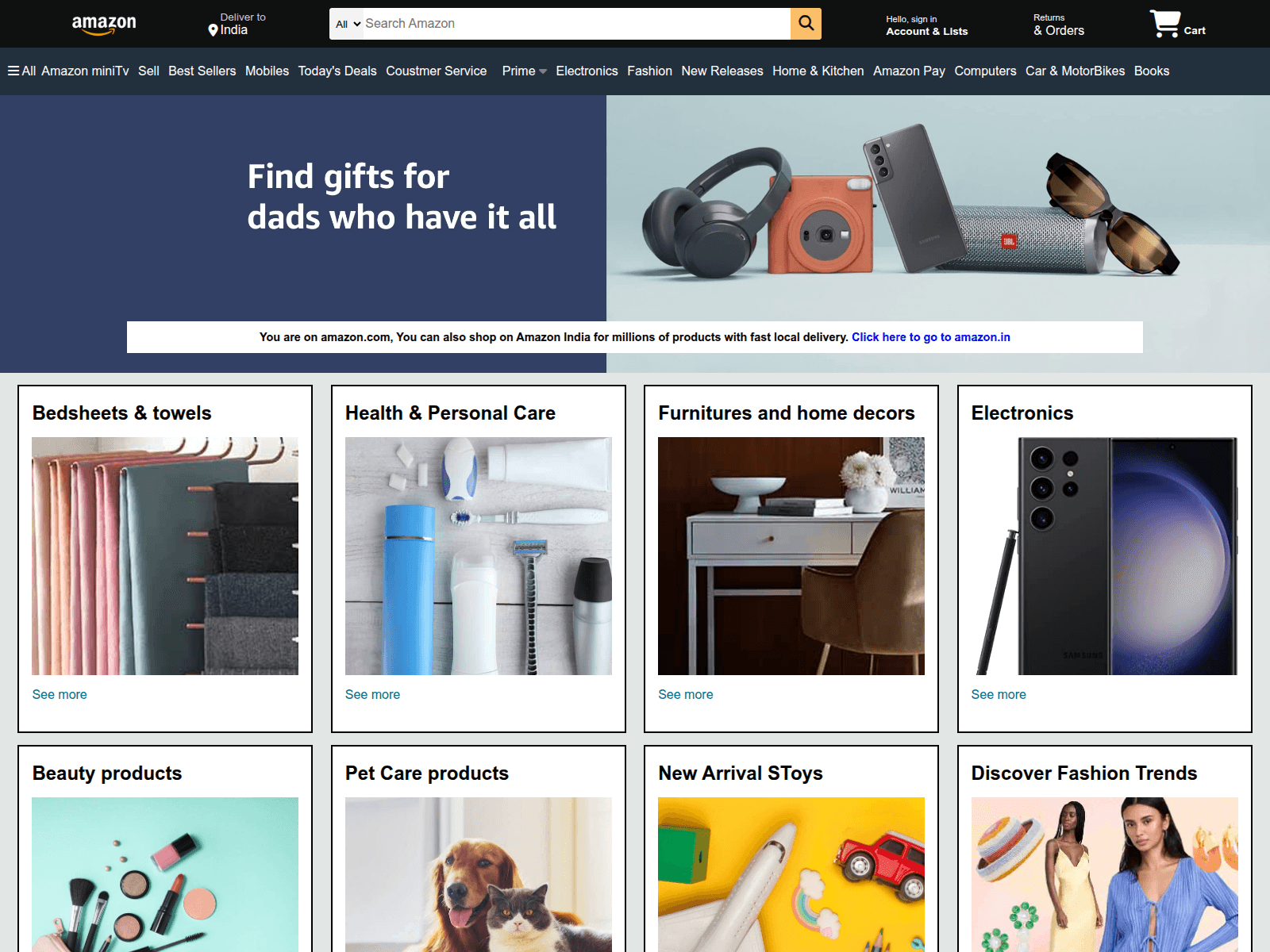Click inside the Search Amazon field
Viewport: 1270px width, 952px height.
point(576,24)
